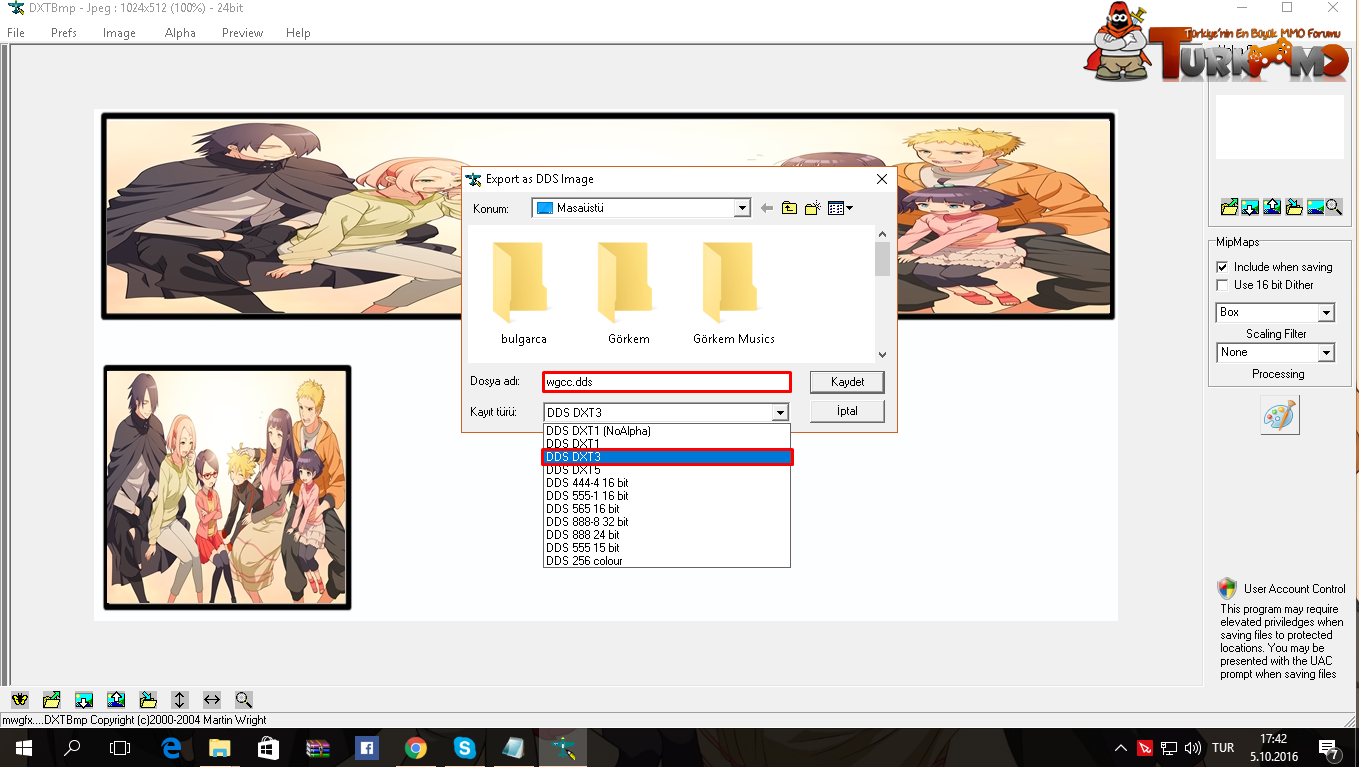Collapse the Kayıt türü format dropdown
Image resolution: width=1359 pixels, height=767 pixels.
tap(780, 413)
